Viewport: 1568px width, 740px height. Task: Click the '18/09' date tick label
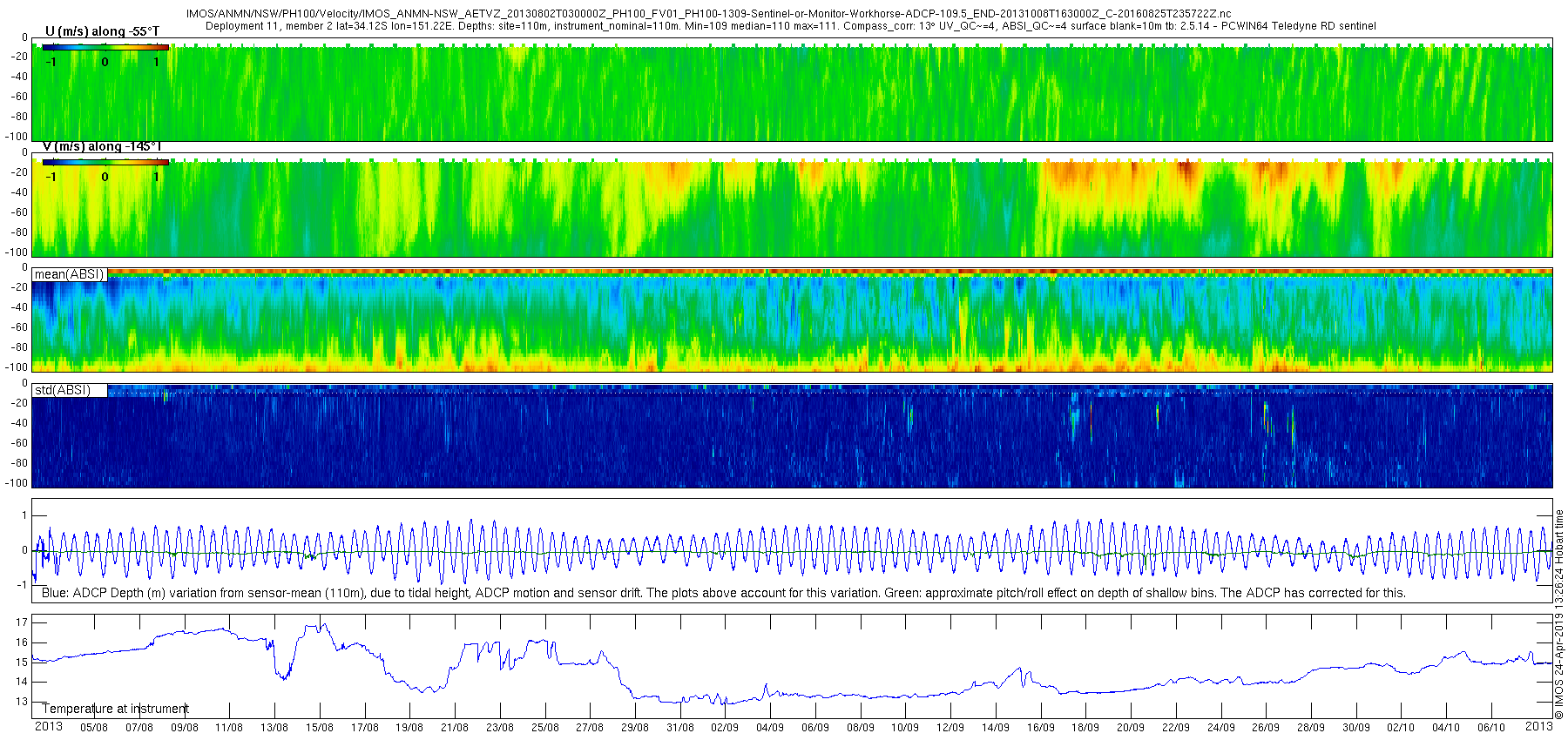[1085, 728]
